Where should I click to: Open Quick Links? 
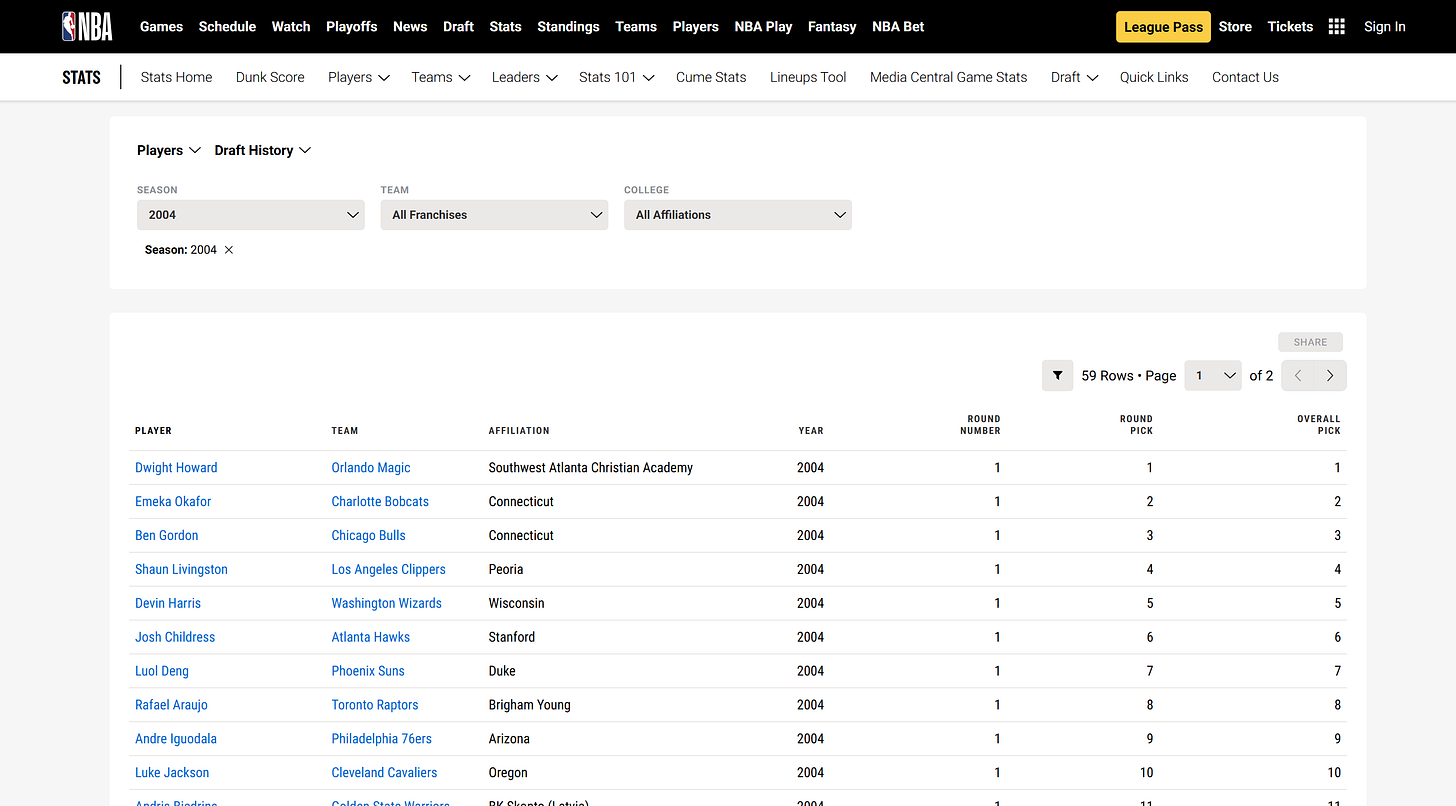[x=1154, y=77]
